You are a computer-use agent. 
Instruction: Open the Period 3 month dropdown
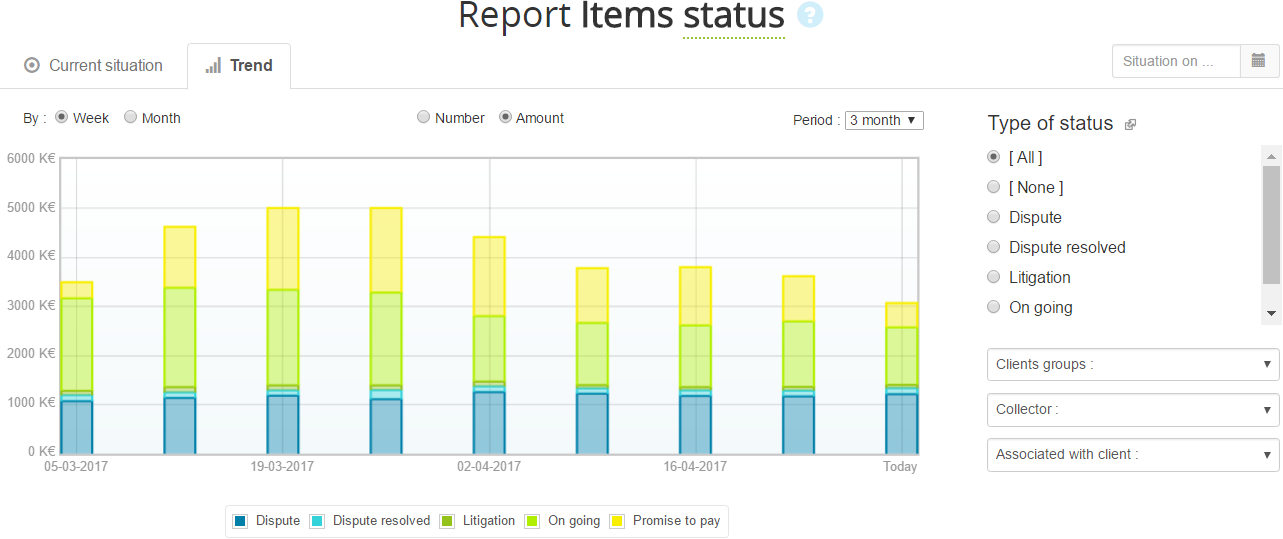coord(884,120)
